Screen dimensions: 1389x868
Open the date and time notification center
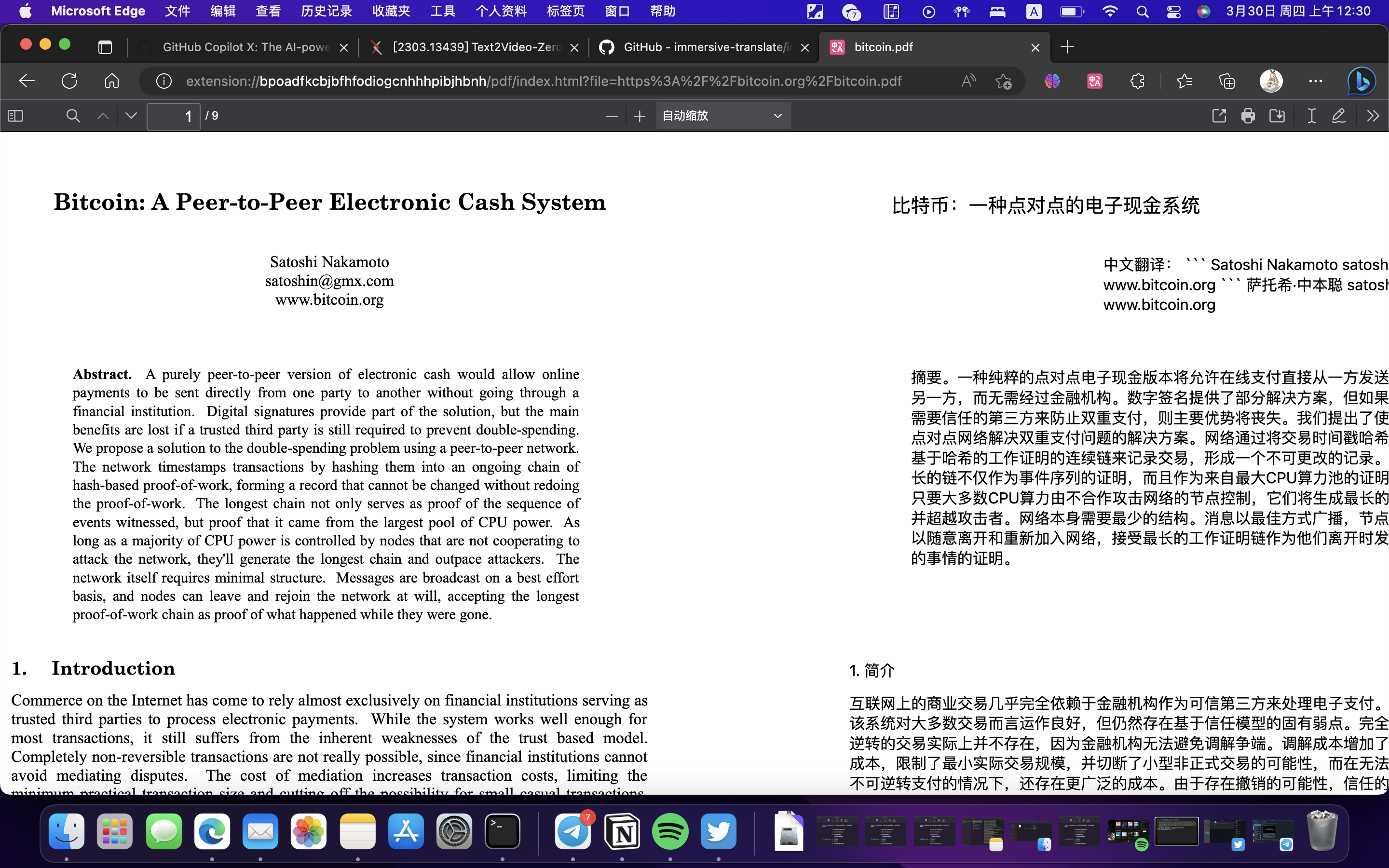[1298, 11]
